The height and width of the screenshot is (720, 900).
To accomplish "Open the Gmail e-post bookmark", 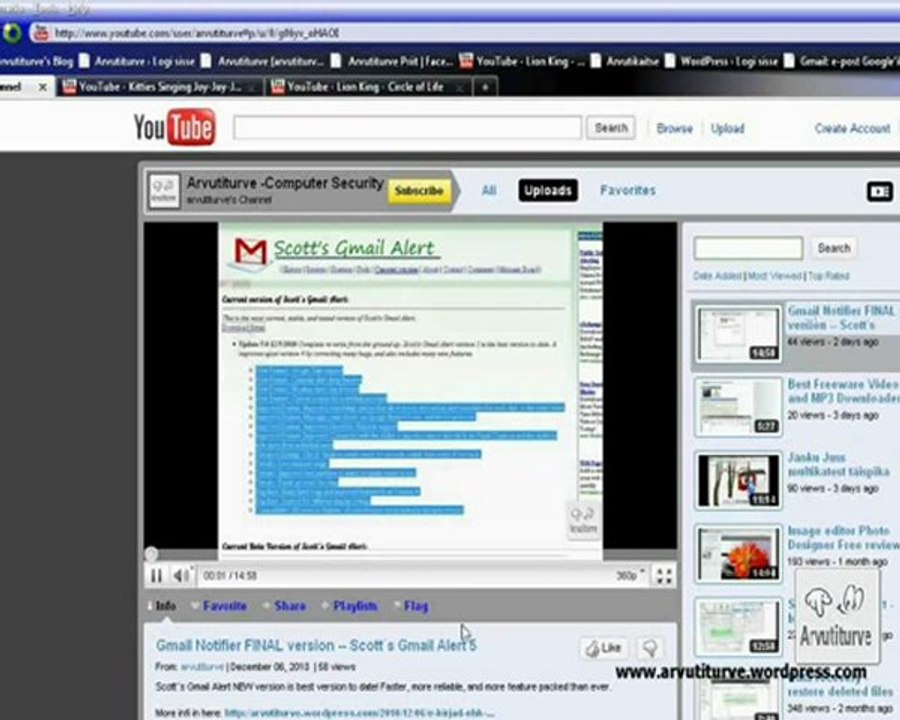I will pyautogui.click(x=841, y=61).
